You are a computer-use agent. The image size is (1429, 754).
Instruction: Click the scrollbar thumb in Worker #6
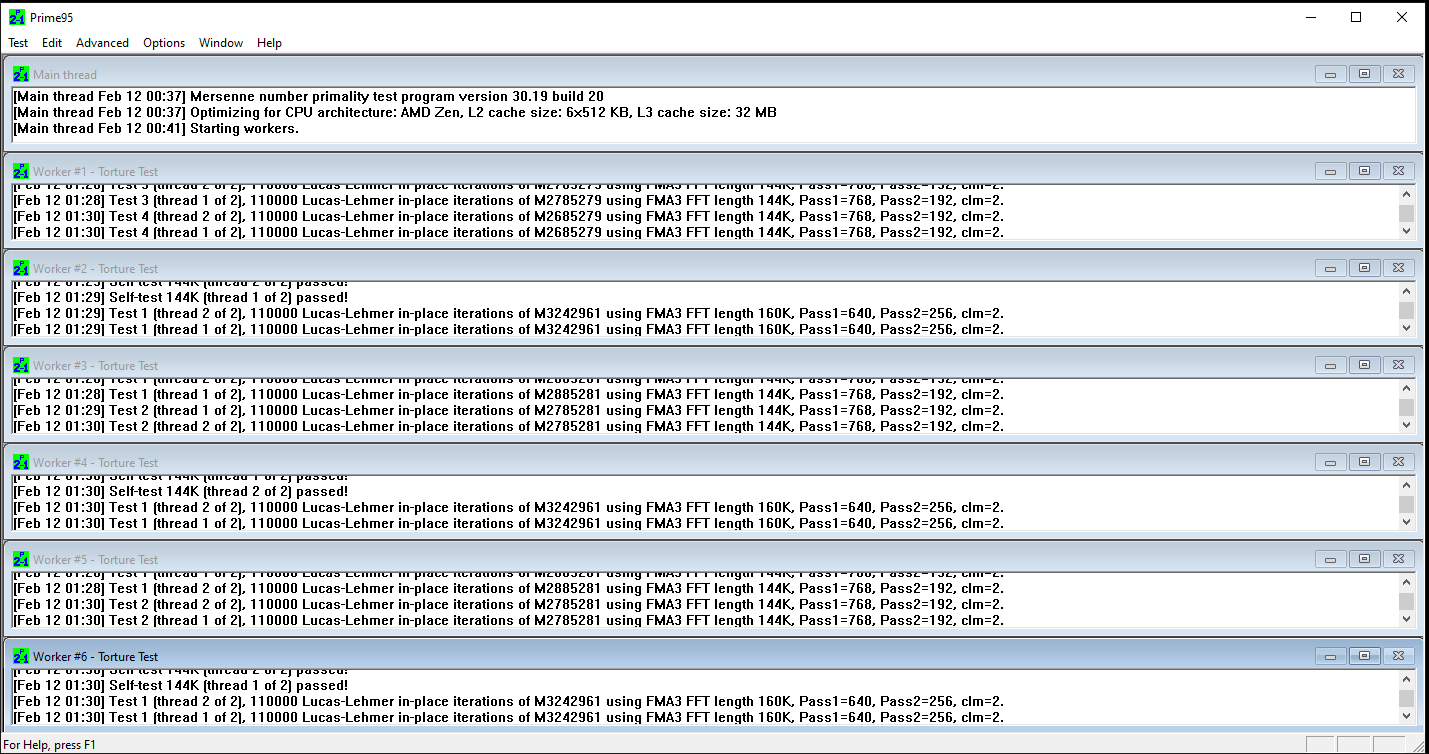tap(1406, 699)
